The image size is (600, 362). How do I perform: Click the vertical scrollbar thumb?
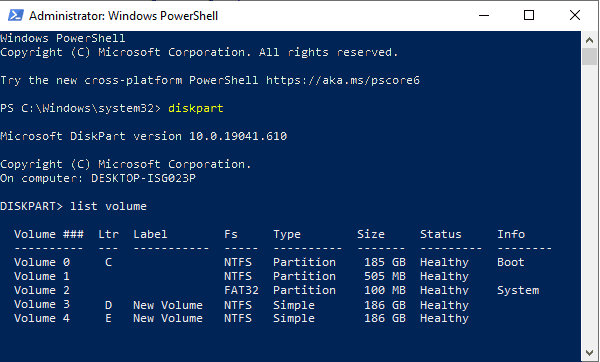(x=589, y=56)
